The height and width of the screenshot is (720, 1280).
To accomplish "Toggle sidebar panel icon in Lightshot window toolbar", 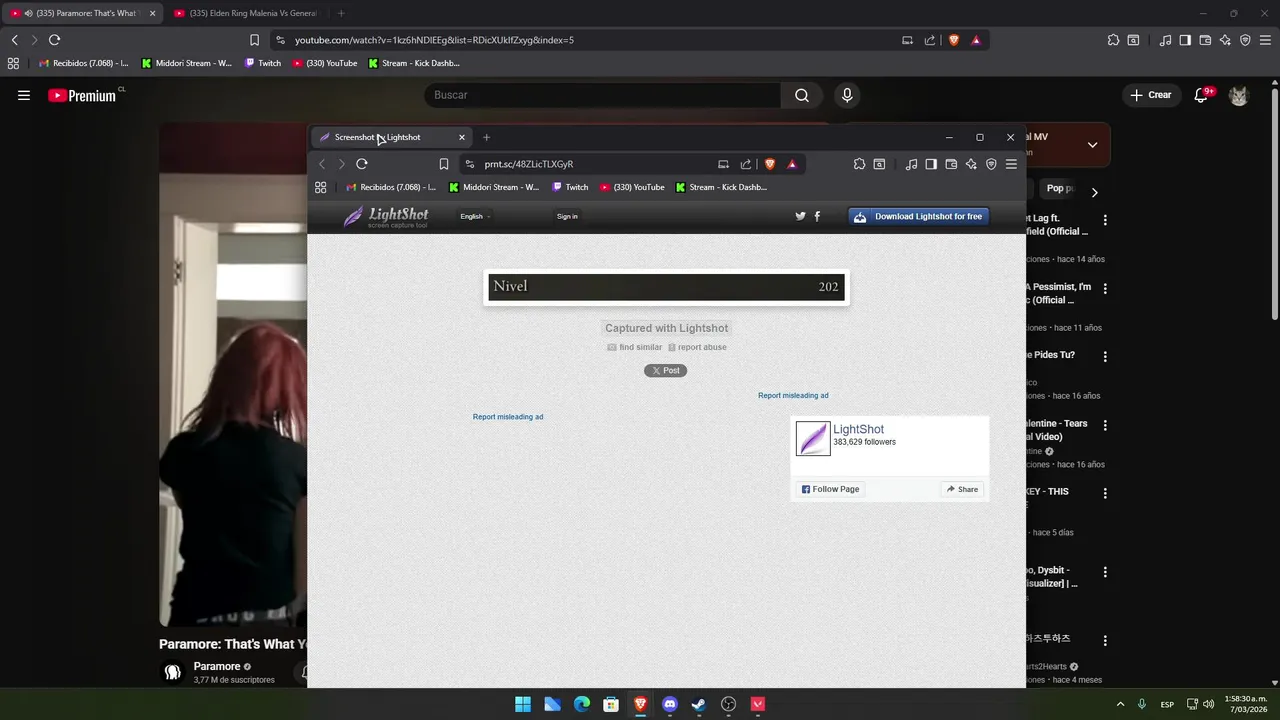I will (931, 164).
